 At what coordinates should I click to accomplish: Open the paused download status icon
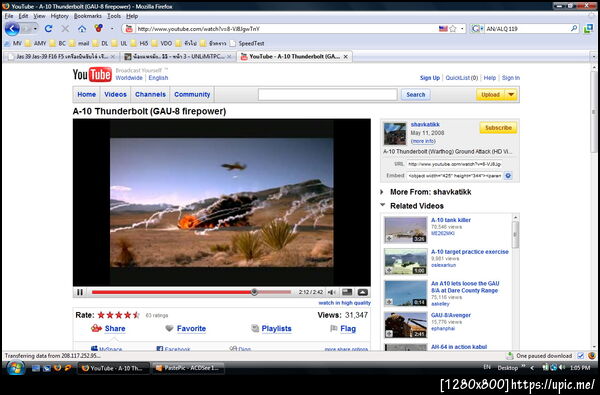[x=509, y=356]
